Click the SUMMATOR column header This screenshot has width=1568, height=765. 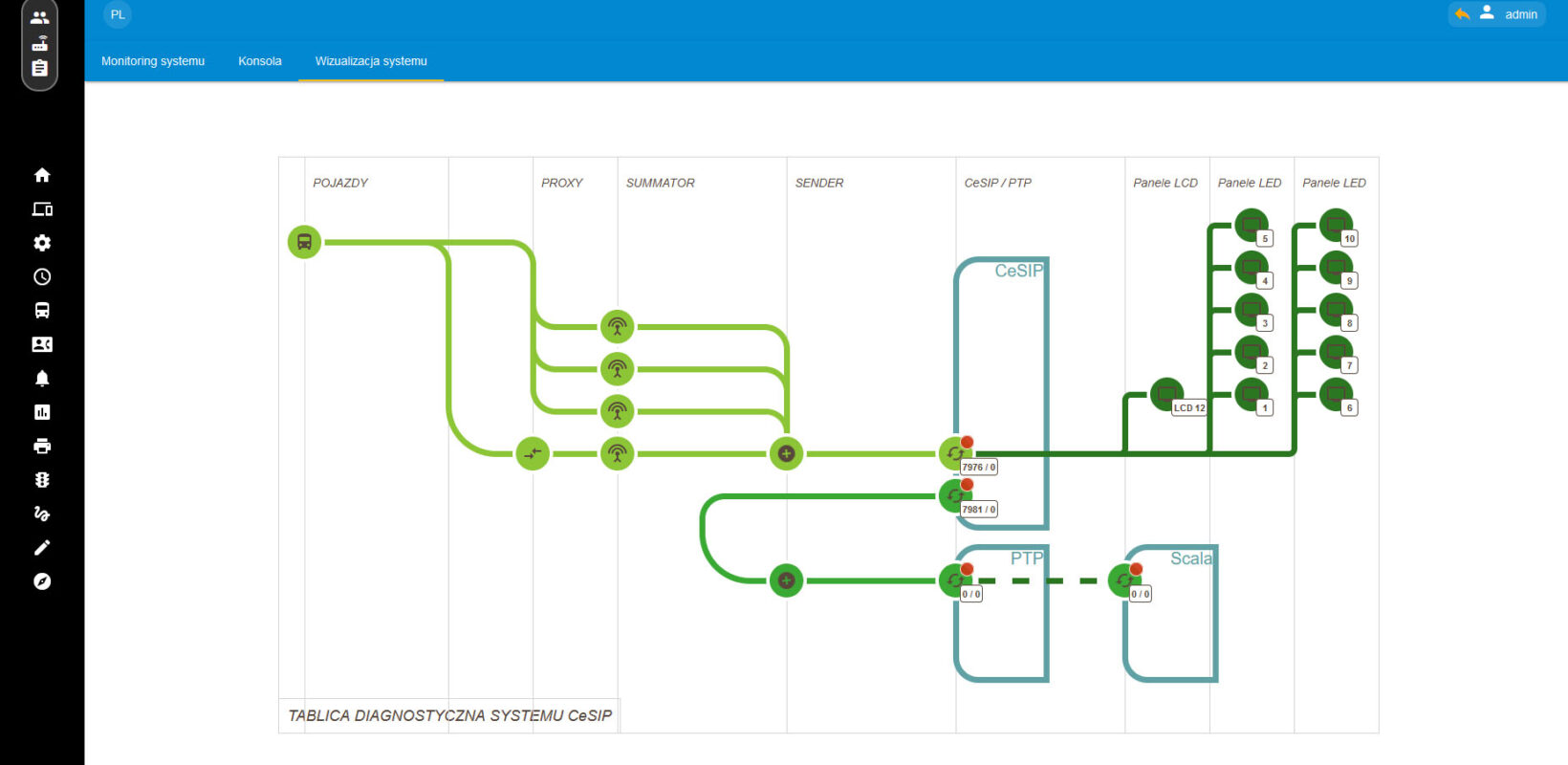(661, 183)
